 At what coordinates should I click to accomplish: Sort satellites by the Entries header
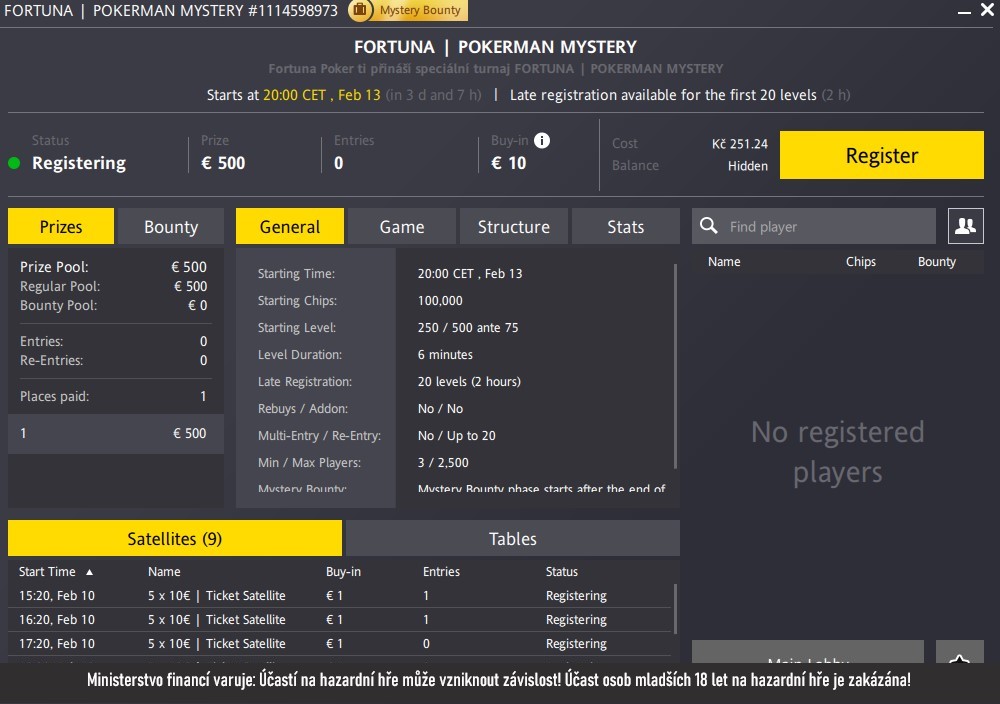click(x=441, y=571)
